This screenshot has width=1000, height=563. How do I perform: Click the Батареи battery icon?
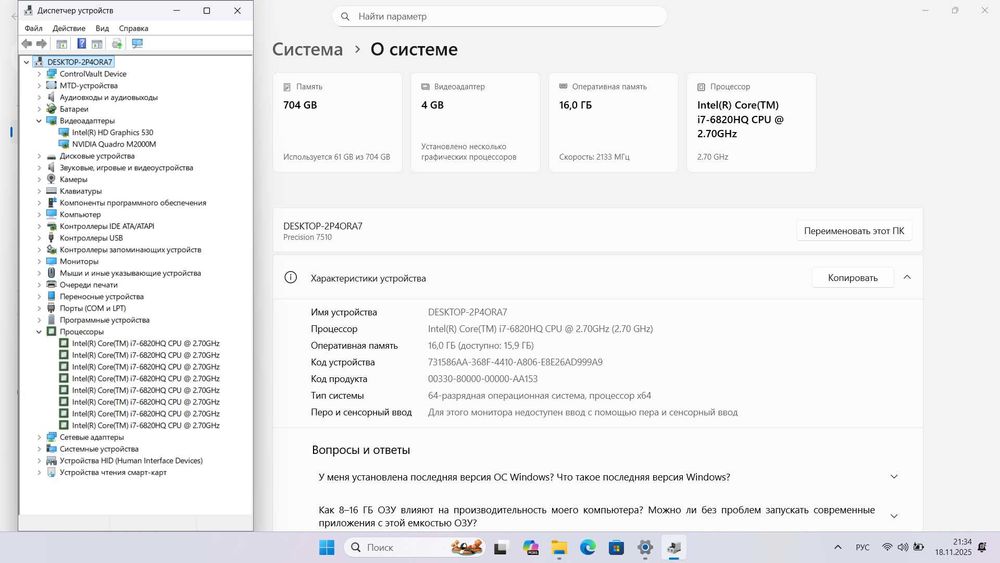[x=52, y=109]
